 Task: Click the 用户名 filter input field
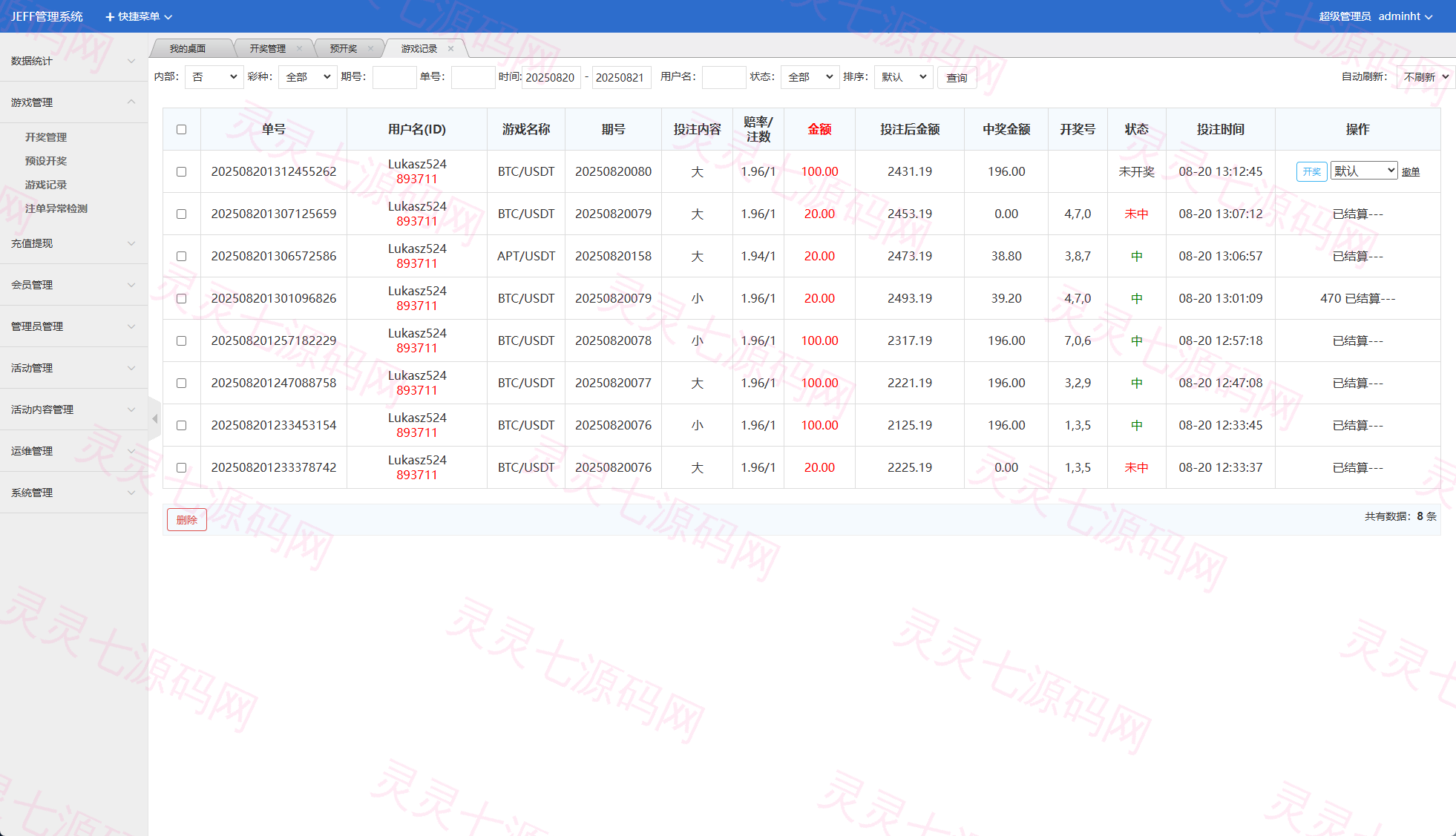coord(724,77)
